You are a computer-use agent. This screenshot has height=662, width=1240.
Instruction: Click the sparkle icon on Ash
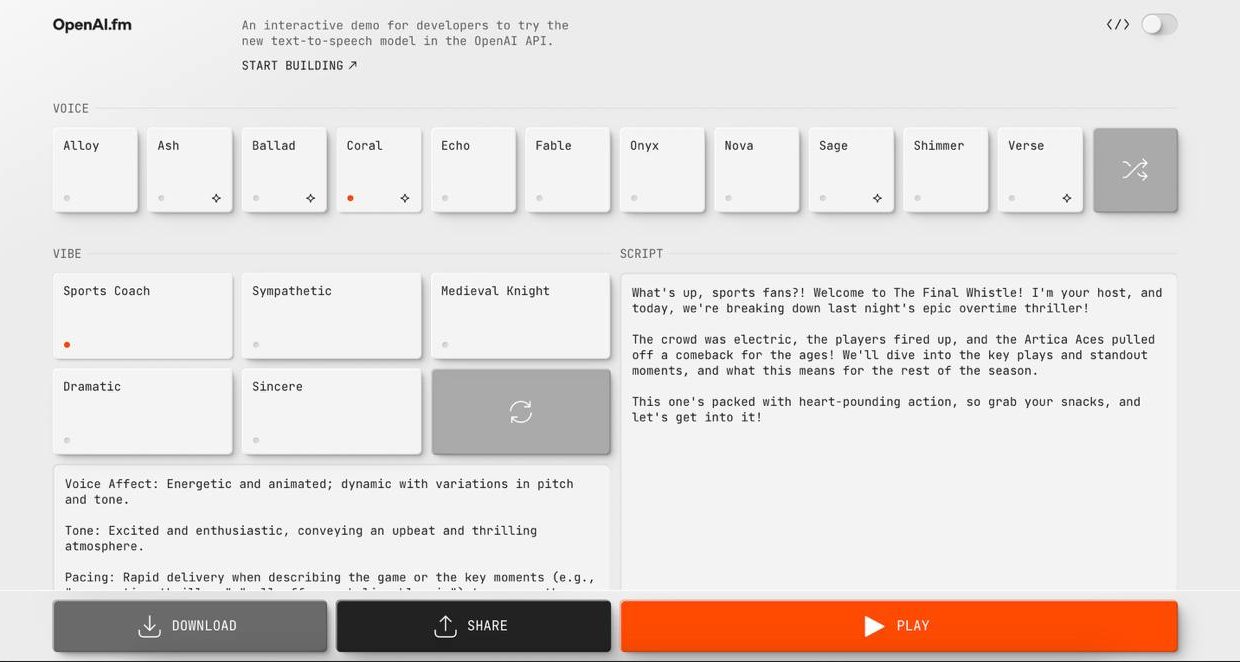(x=216, y=198)
